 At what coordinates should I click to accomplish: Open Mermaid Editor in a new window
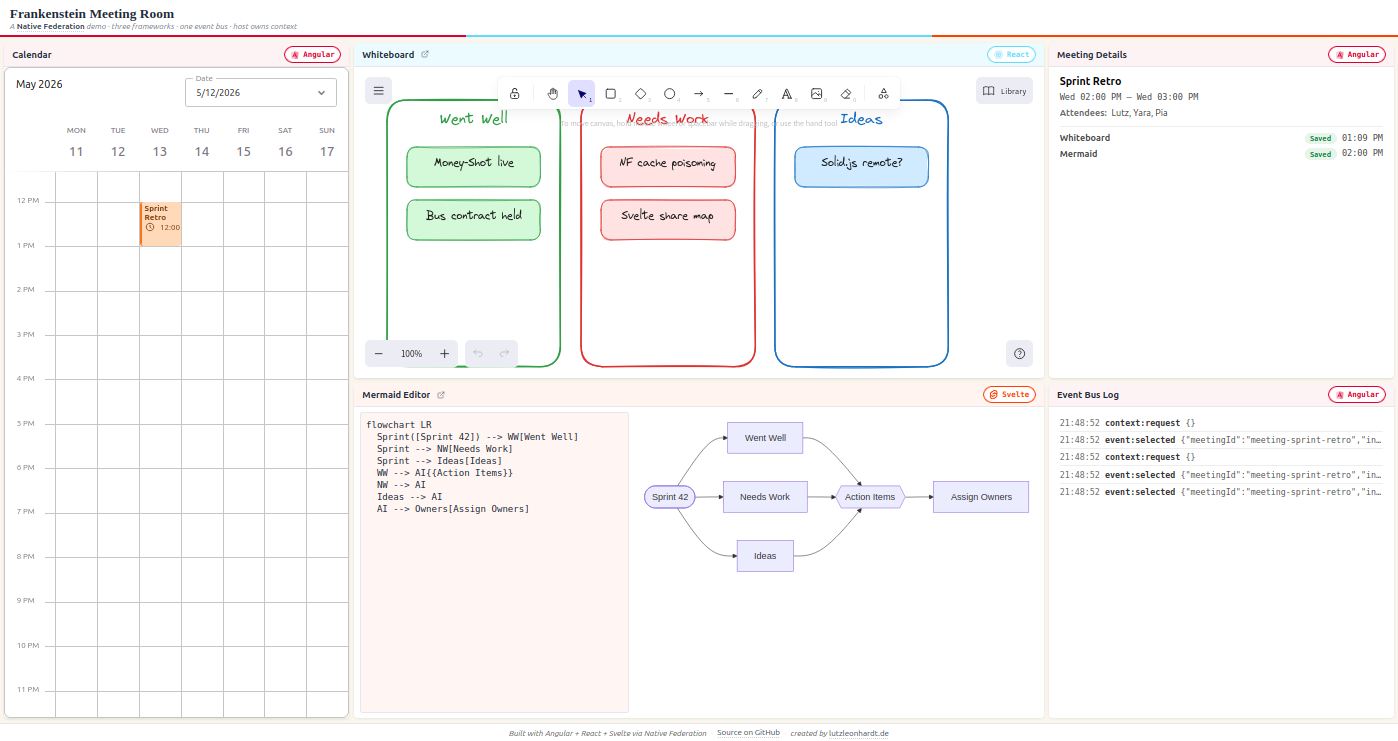[441, 395]
